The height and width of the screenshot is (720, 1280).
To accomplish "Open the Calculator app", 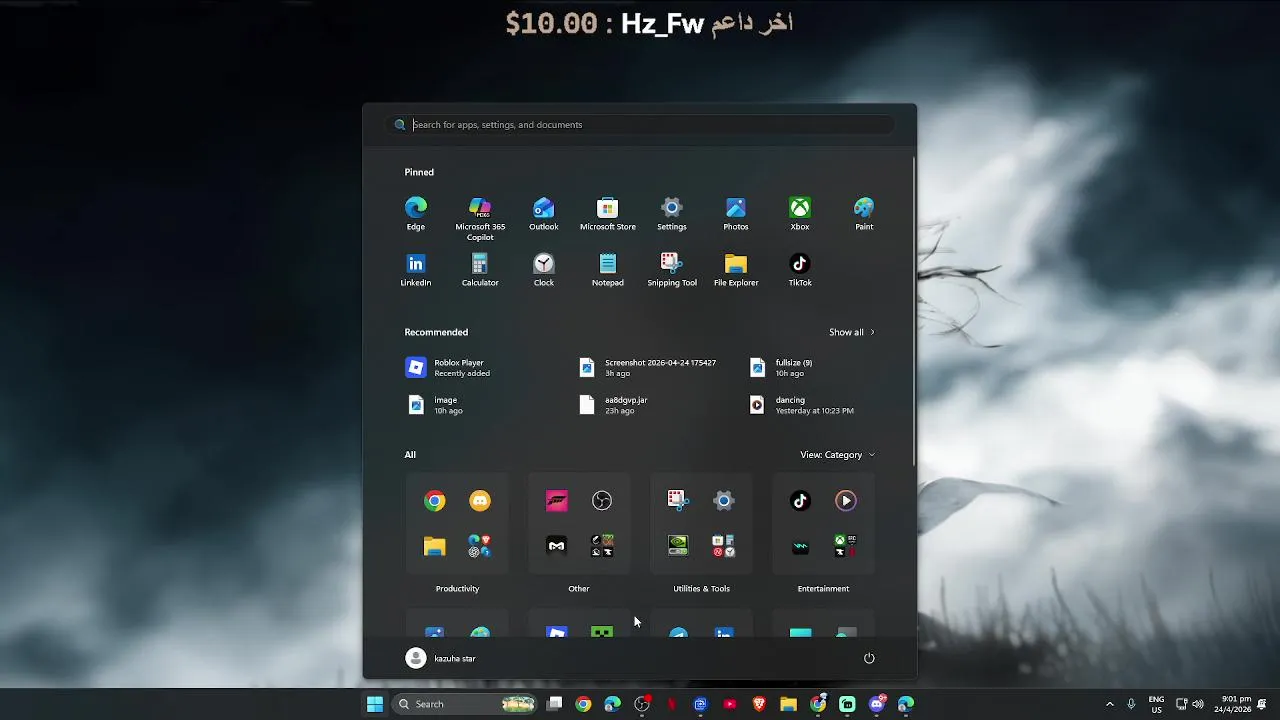I will coord(480,270).
